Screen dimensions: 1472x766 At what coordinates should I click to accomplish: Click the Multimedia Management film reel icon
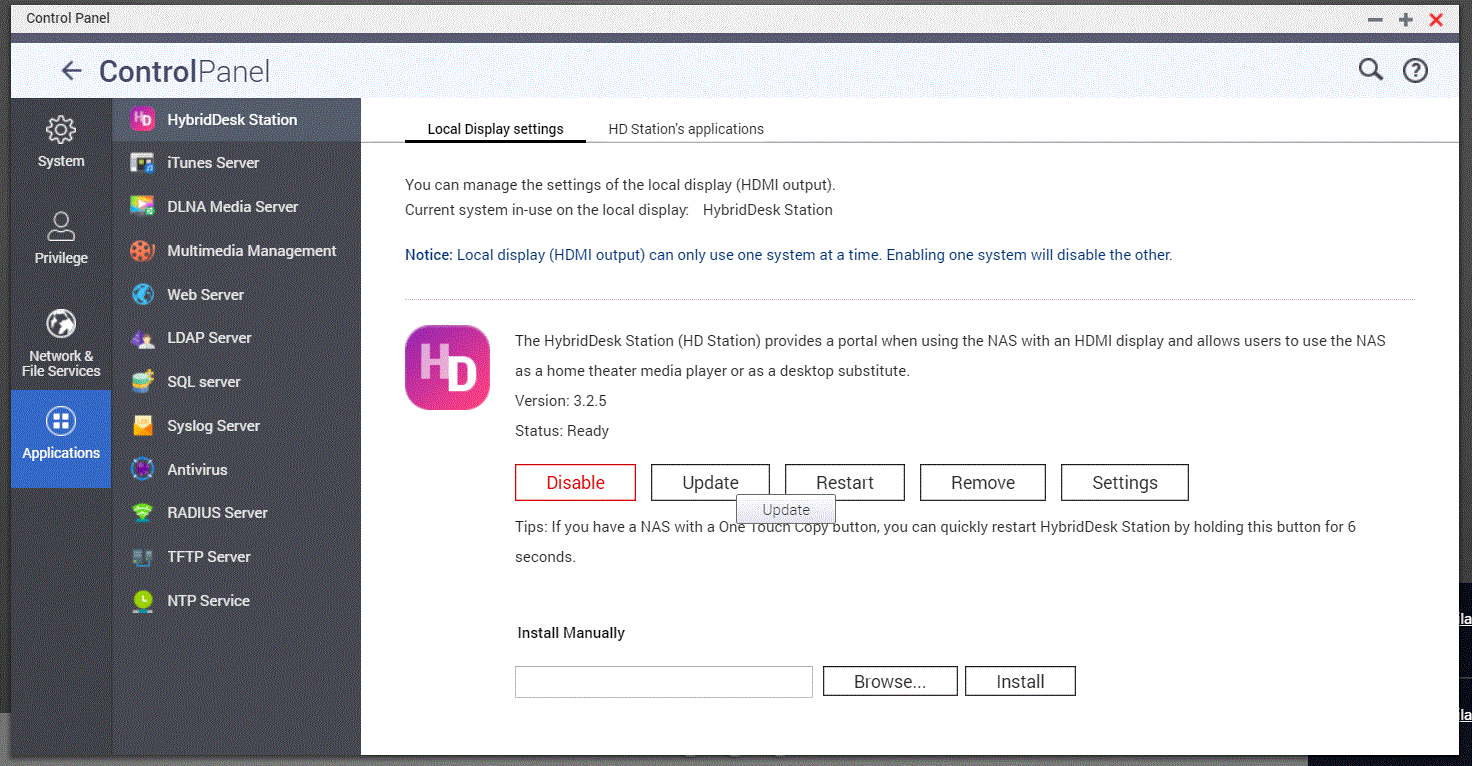tap(143, 251)
